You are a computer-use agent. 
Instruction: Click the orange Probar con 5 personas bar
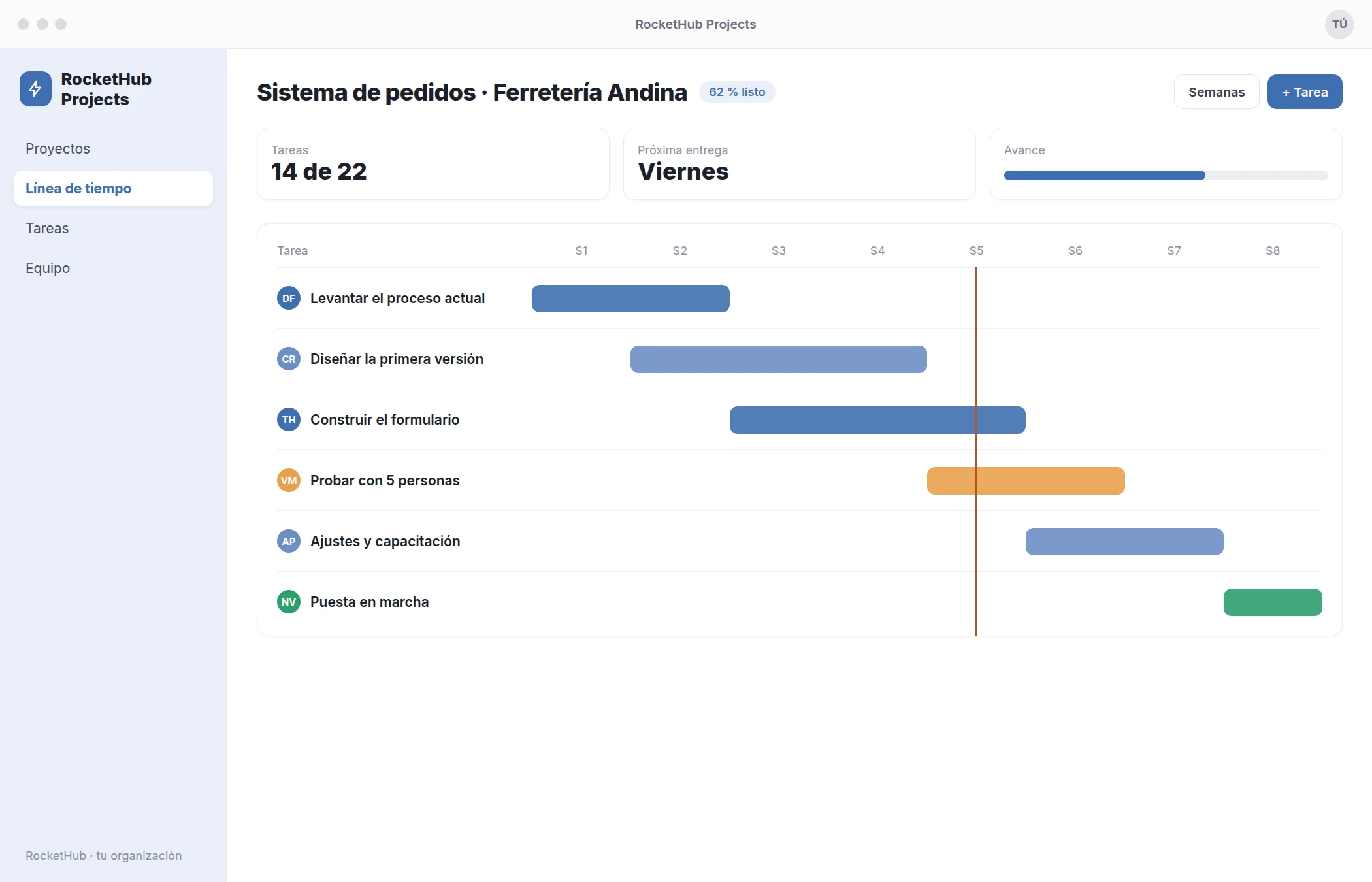coord(1026,481)
